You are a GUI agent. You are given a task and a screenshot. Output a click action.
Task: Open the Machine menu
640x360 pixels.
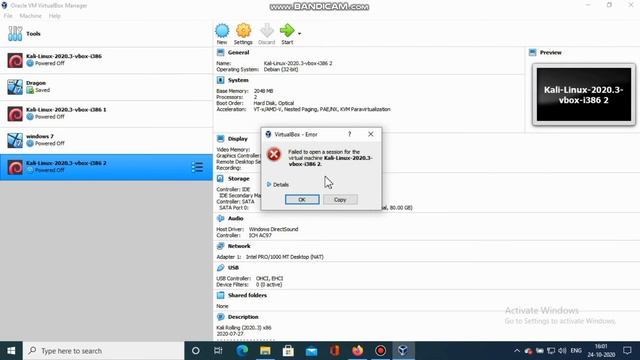tap(31, 16)
